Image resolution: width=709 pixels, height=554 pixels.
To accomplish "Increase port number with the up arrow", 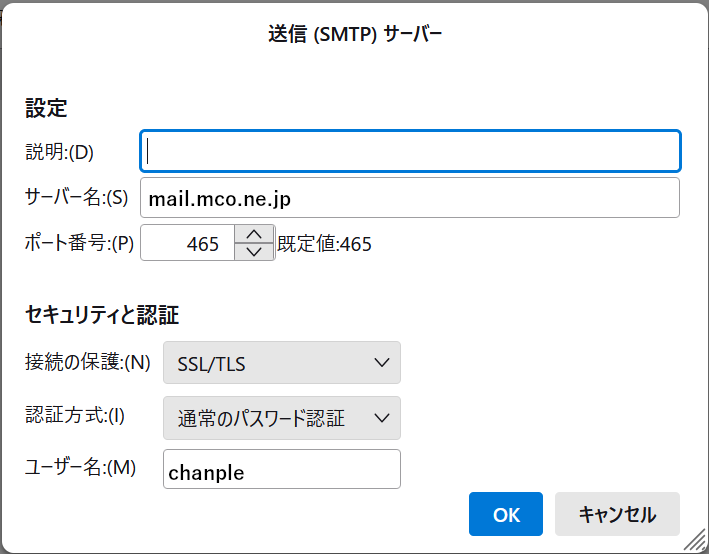I will 255,234.
